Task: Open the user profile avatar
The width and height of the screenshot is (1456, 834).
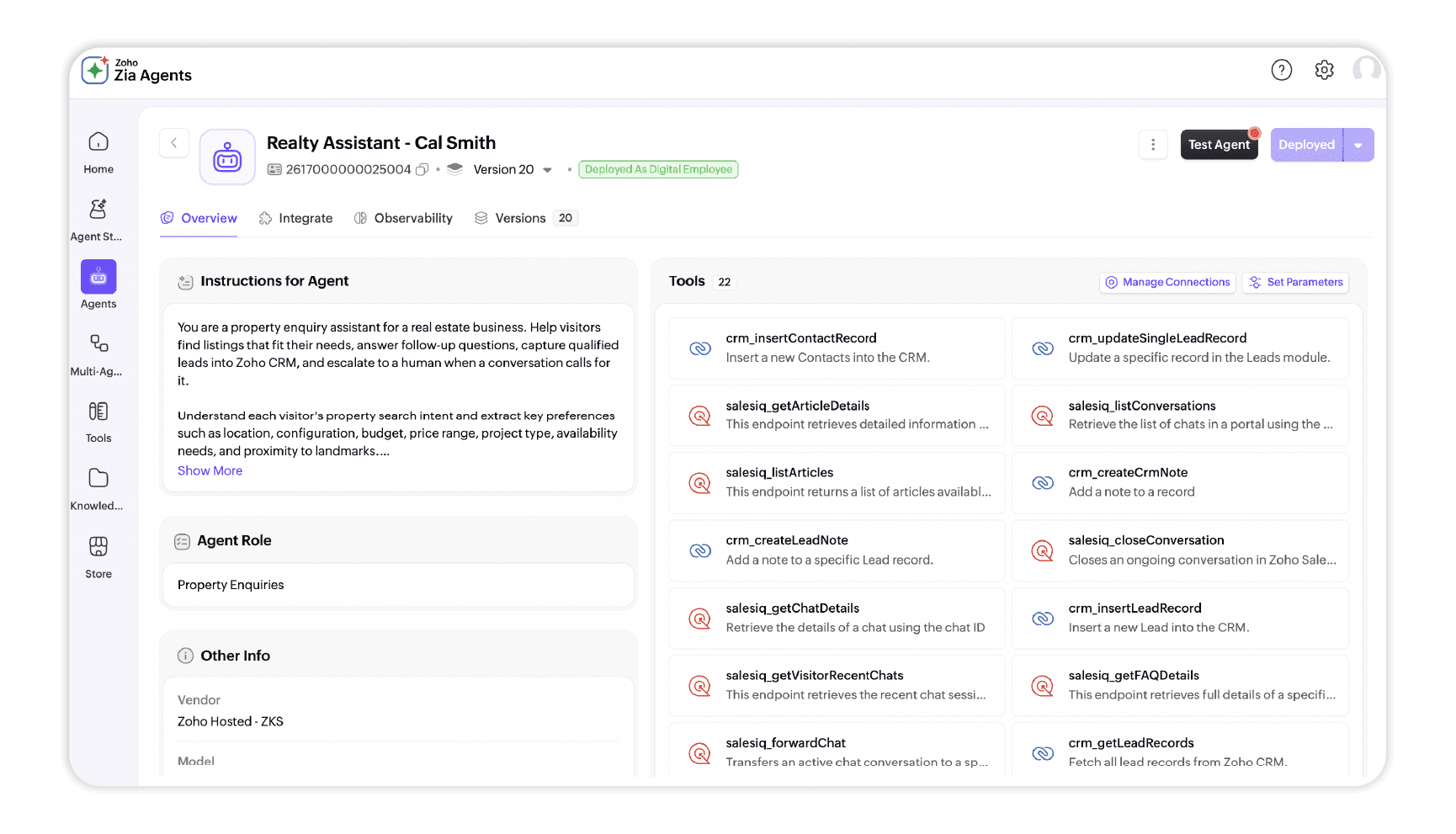Action: (1366, 69)
